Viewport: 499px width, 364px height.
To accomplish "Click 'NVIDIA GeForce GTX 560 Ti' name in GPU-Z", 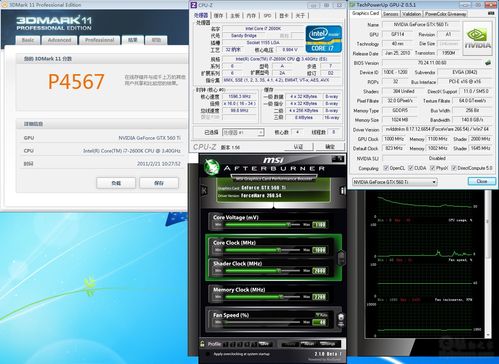I will (421, 25).
